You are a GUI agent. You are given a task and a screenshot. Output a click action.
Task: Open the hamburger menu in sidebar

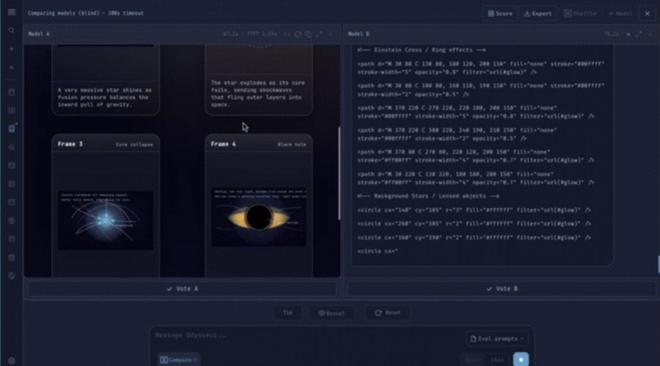(11, 12)
